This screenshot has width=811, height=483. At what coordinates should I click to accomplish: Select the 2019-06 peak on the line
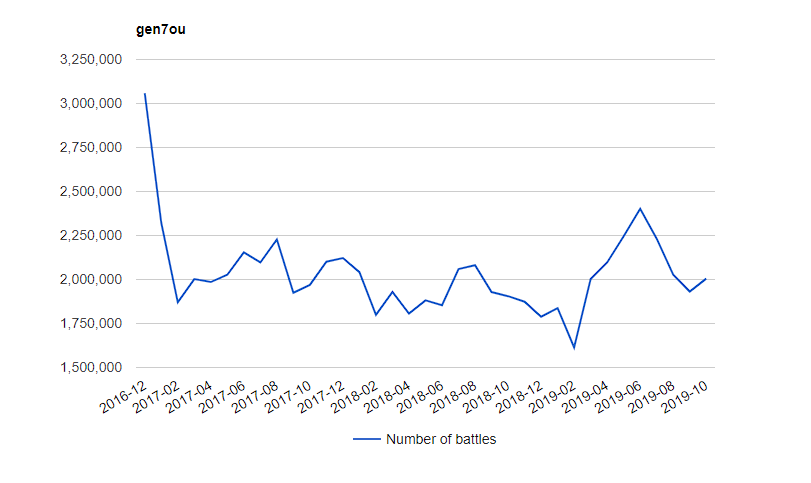point(640,209)
